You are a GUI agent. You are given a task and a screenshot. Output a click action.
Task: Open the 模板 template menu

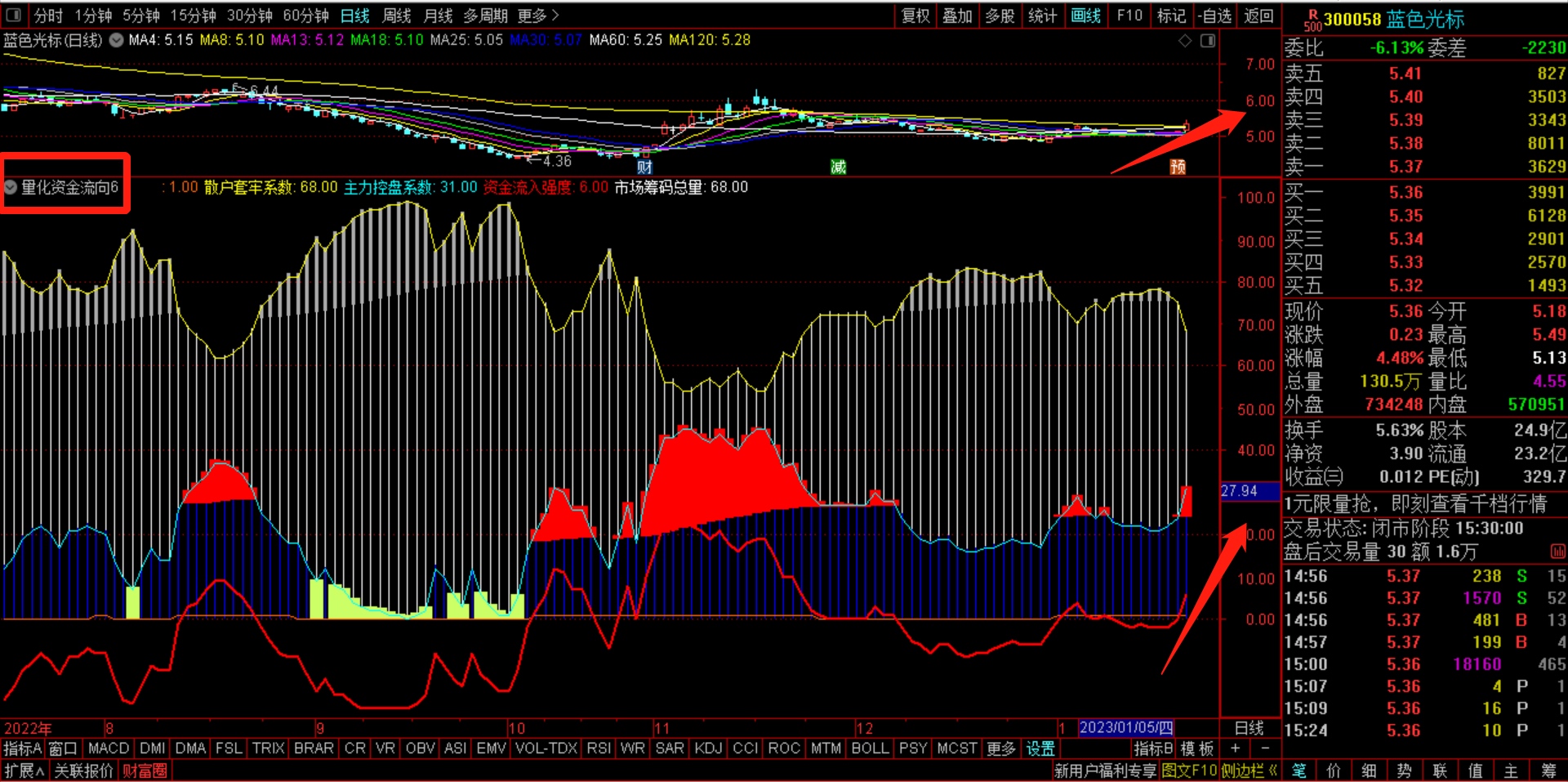click(x=1197, y=748)
